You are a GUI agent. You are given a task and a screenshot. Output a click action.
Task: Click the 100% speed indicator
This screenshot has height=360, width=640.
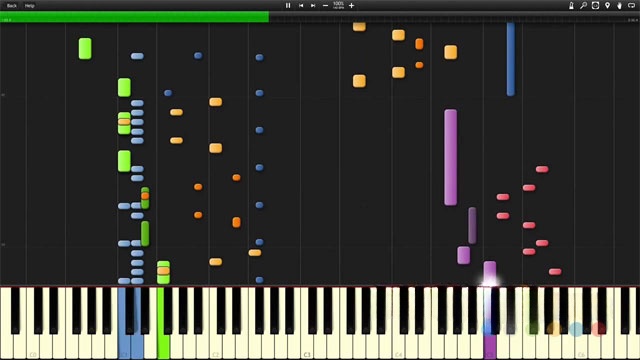pos(338,5)
